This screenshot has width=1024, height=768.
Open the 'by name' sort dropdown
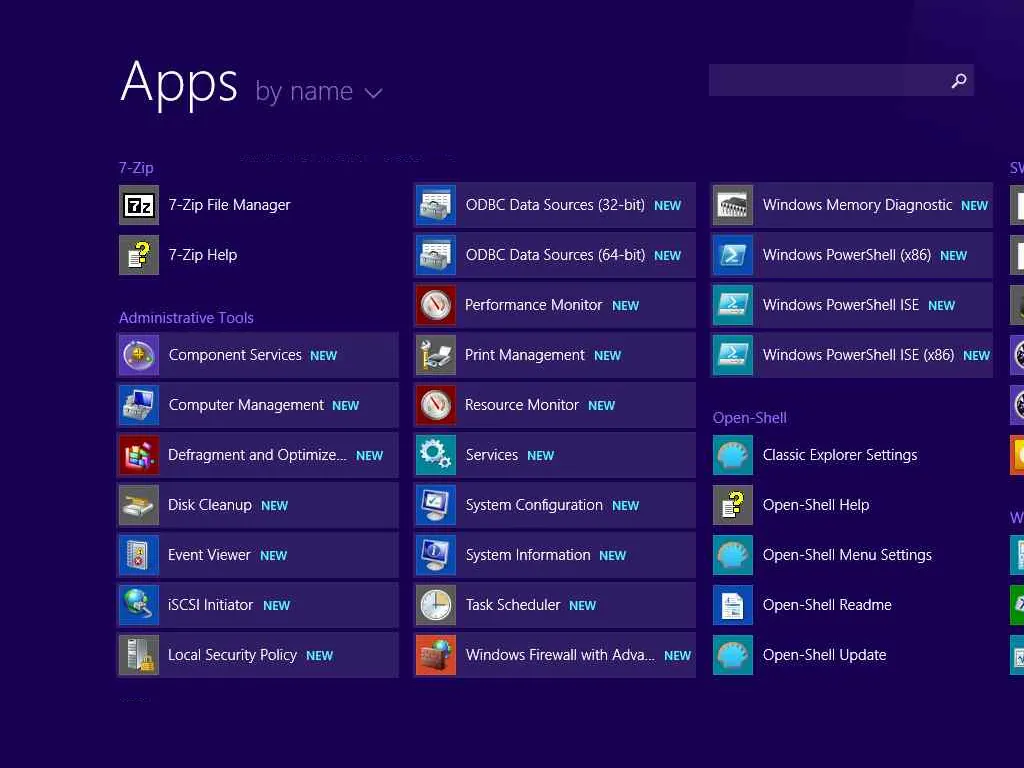[319, 91]
